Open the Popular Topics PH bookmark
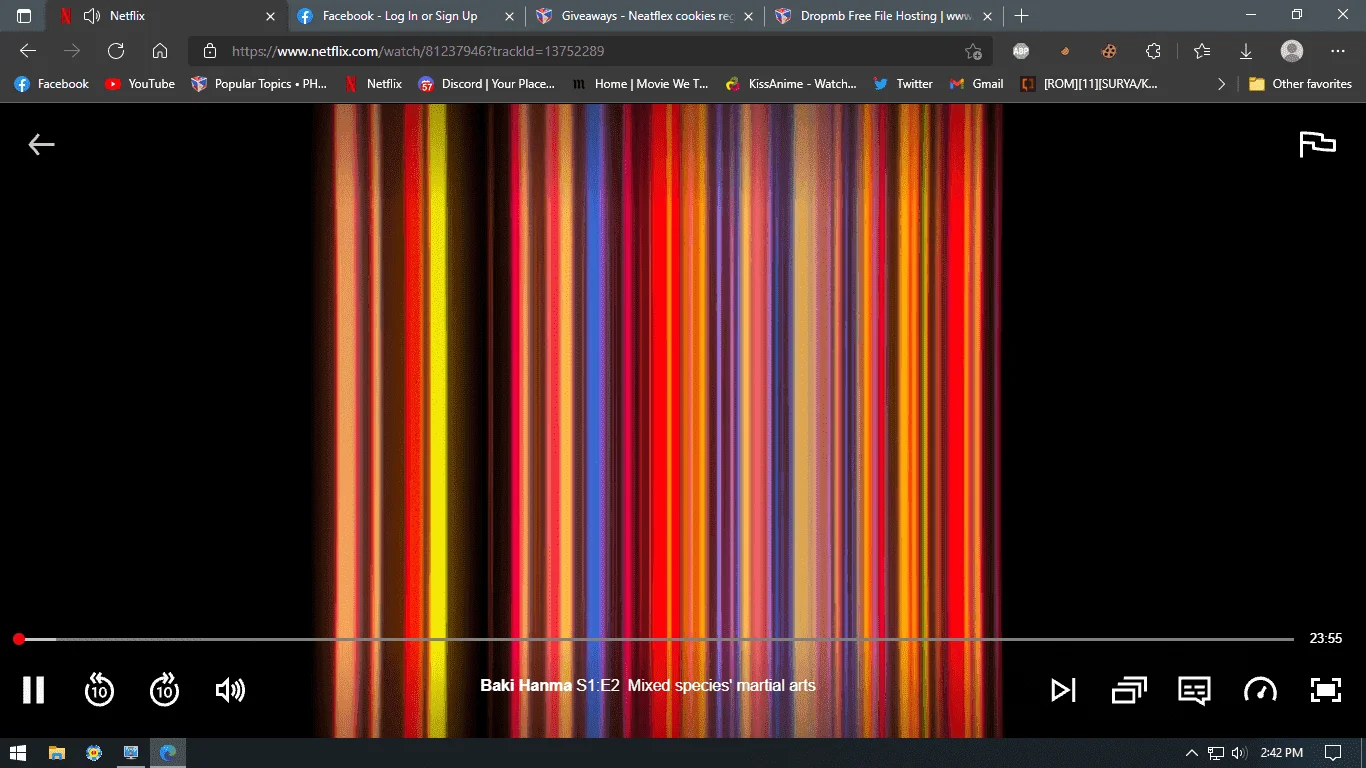Screen dimensions: 1366x768 coord(260,84)
